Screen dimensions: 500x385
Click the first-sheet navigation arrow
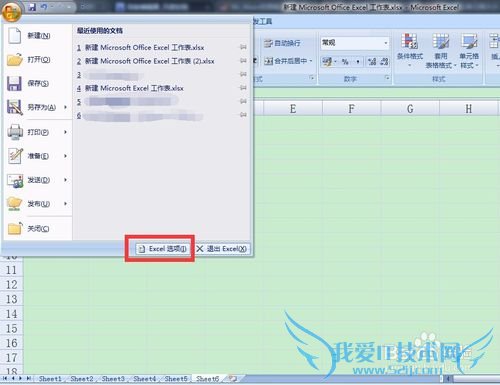point(5,379)
